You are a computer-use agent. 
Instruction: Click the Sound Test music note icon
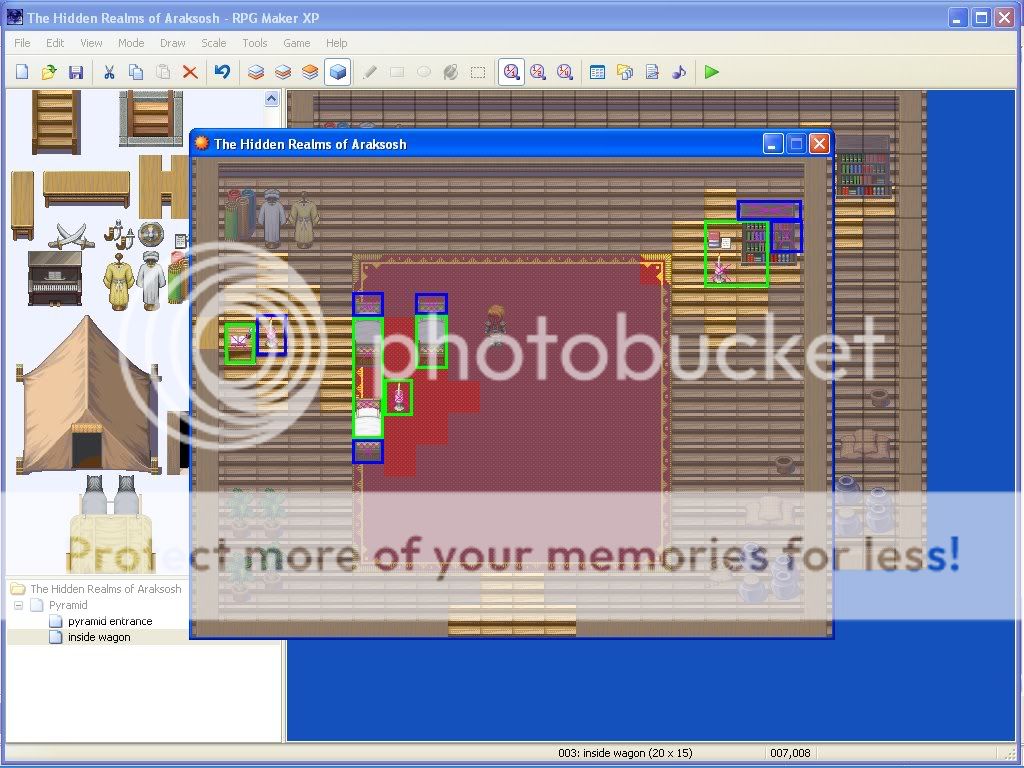679,72
